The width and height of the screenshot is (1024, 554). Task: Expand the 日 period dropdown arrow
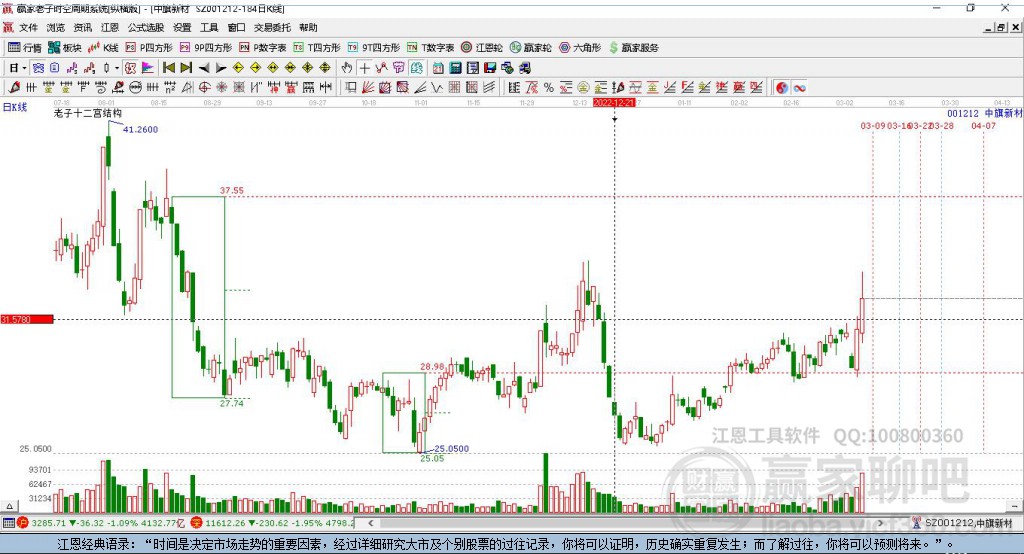tap(24, 68)
